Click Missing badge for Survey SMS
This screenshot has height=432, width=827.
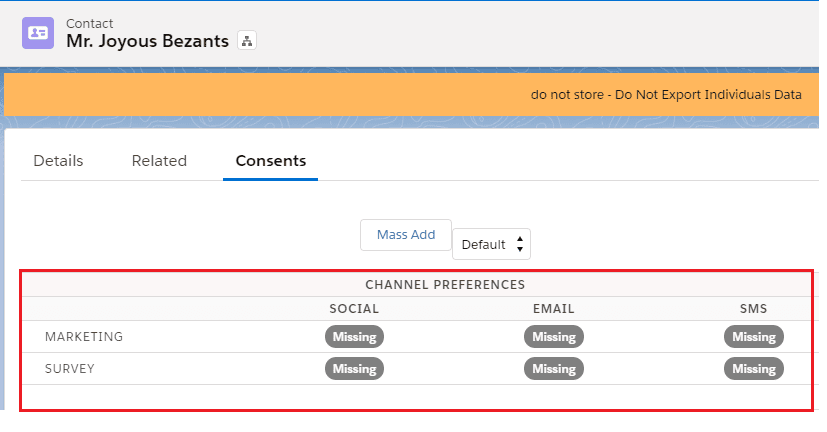coord(753,369)
